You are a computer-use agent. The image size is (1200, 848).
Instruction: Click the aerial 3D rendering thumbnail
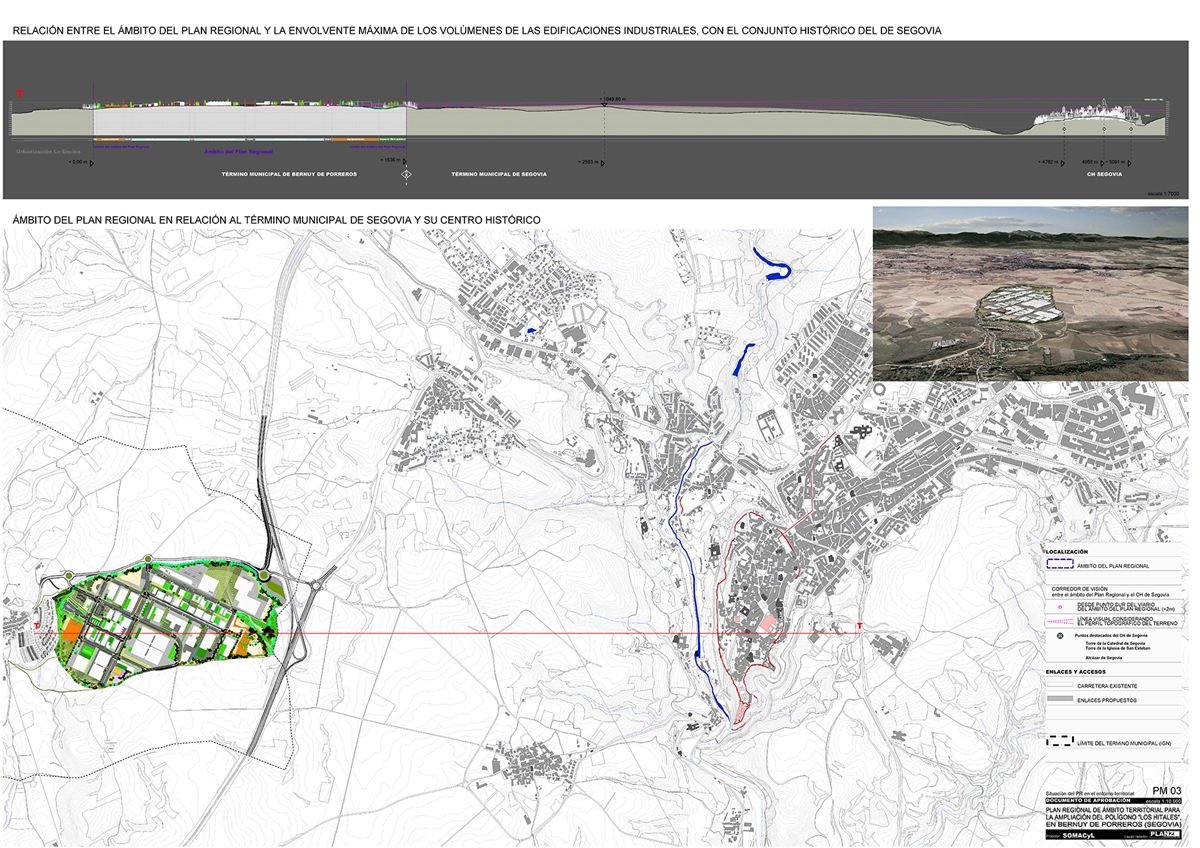coord(1030,292)
